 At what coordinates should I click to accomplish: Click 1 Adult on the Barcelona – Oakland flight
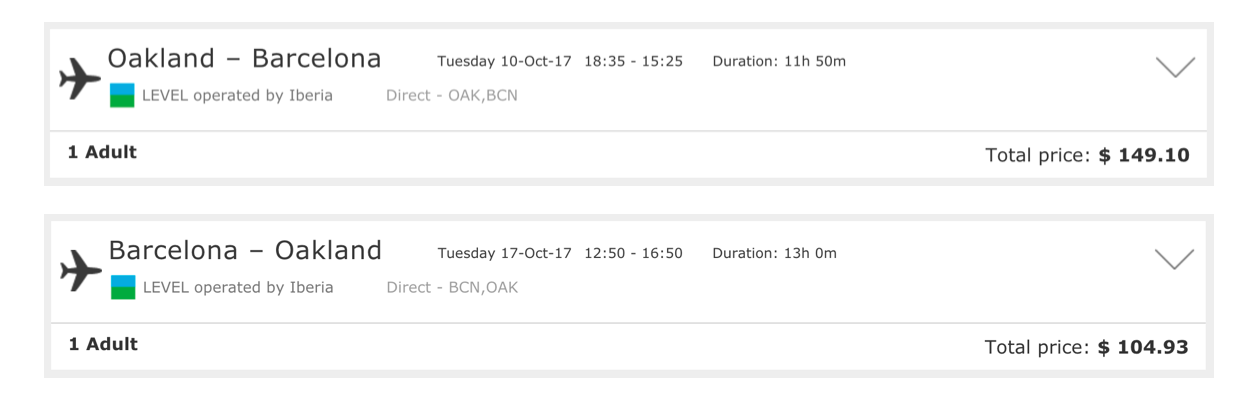coord(102,345)
